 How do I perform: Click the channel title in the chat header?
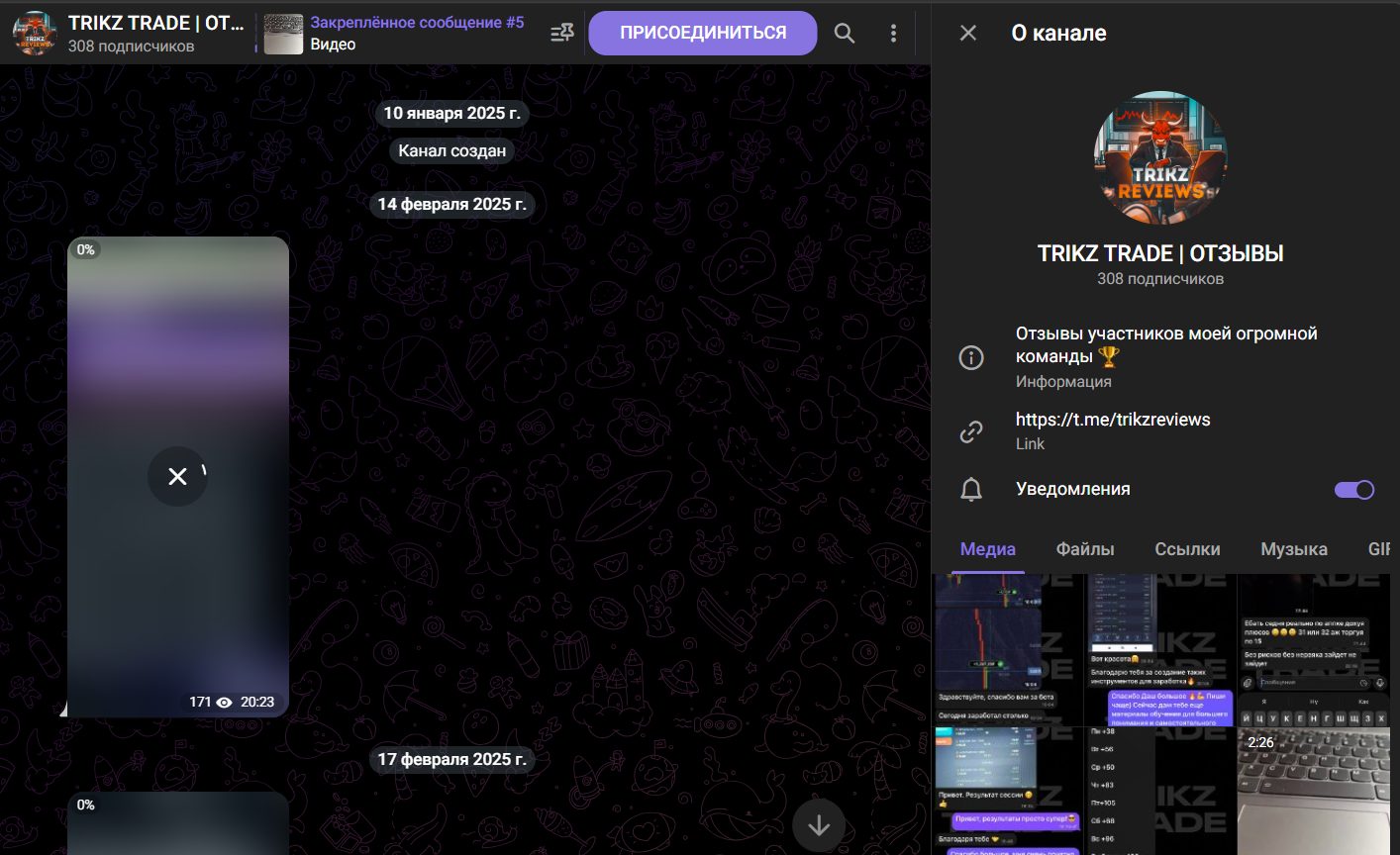(155, 23)
